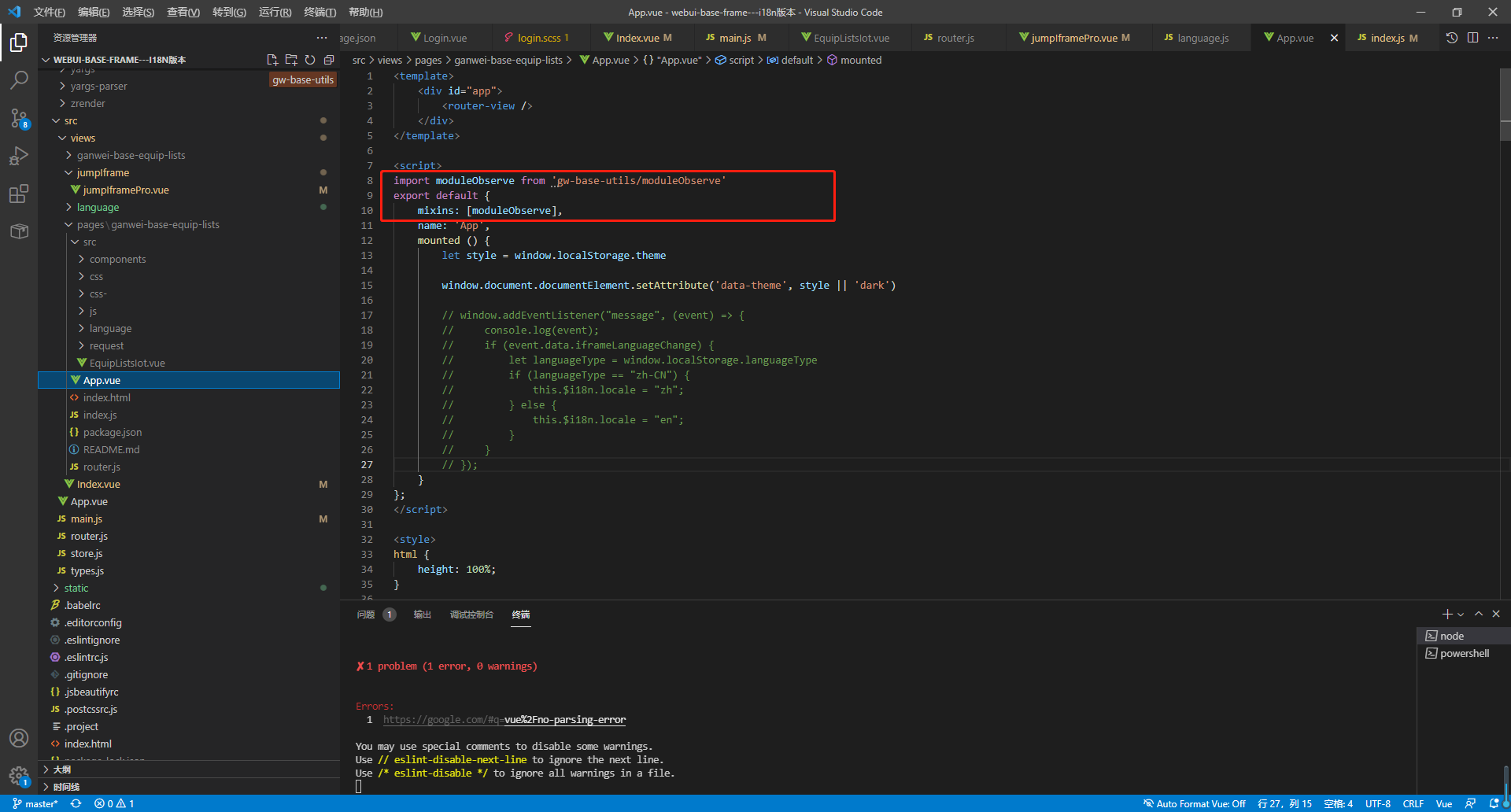Image resolution: width=1511 pixels, height=812 pixels.
Task: Expand the static folder
Action: click(76, 588)
